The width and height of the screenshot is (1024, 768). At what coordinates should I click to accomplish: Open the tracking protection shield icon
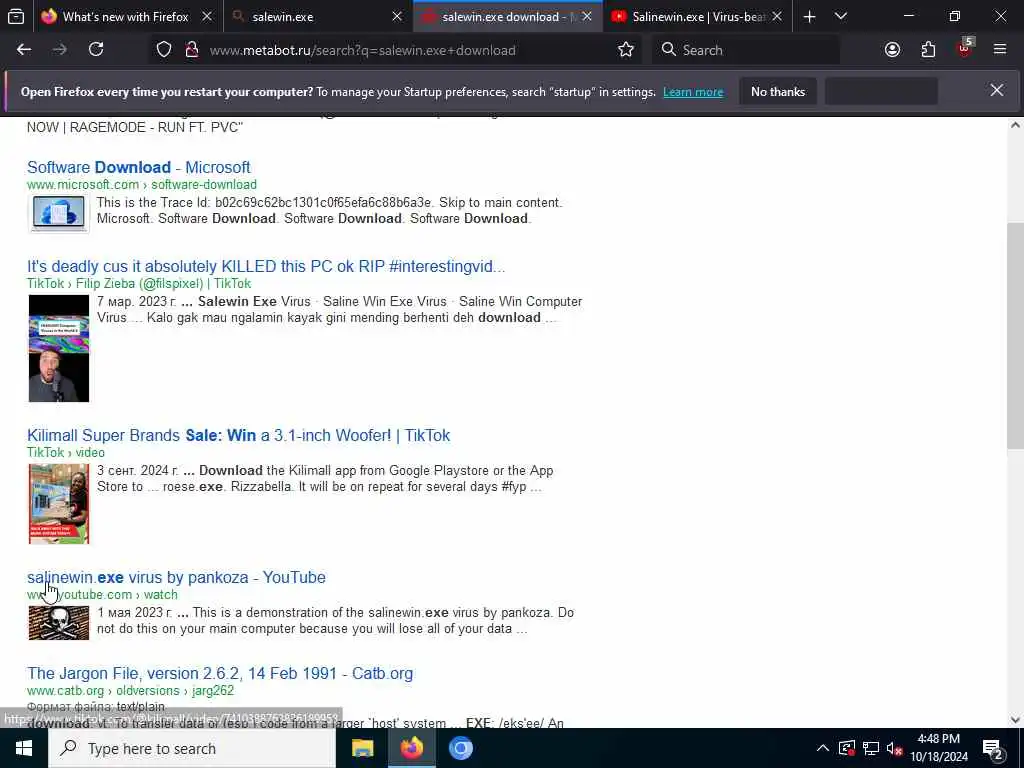164,50
